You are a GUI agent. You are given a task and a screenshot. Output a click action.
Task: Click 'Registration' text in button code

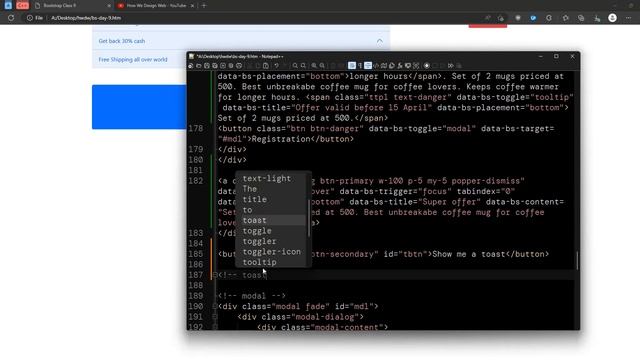click(281, 139)
